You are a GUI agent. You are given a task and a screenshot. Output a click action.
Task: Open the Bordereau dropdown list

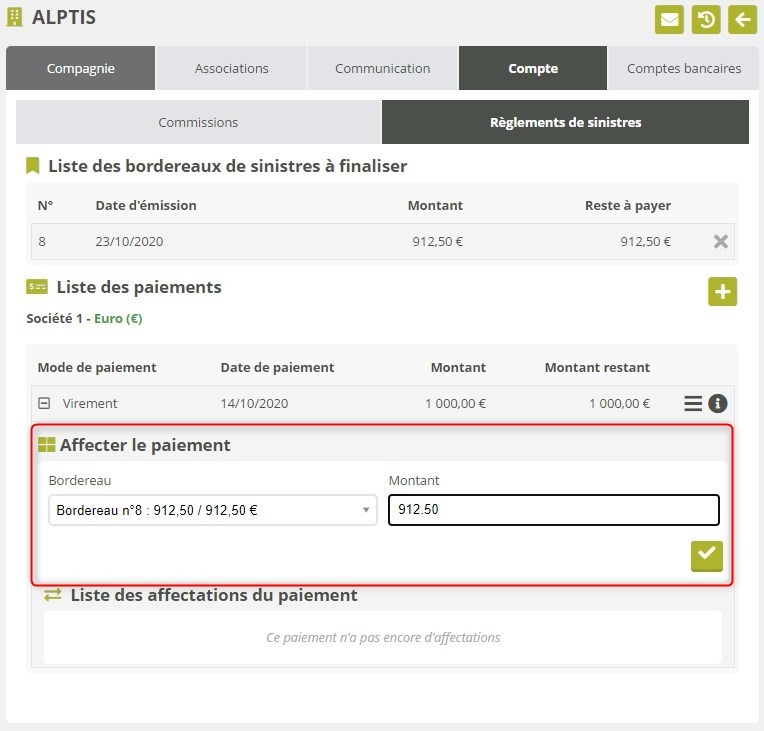tap(213, 510)
